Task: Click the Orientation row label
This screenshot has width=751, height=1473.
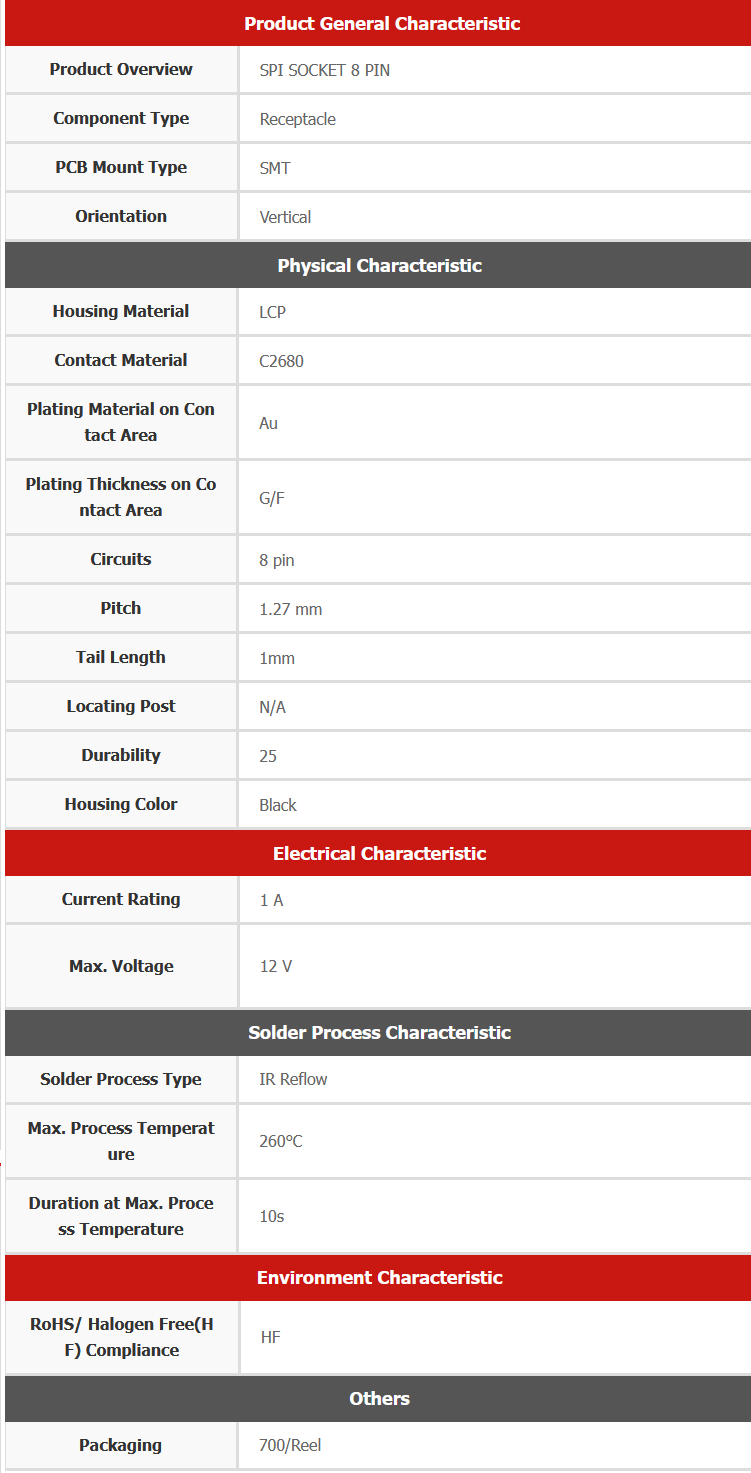Action: click(x=121, y=216)
